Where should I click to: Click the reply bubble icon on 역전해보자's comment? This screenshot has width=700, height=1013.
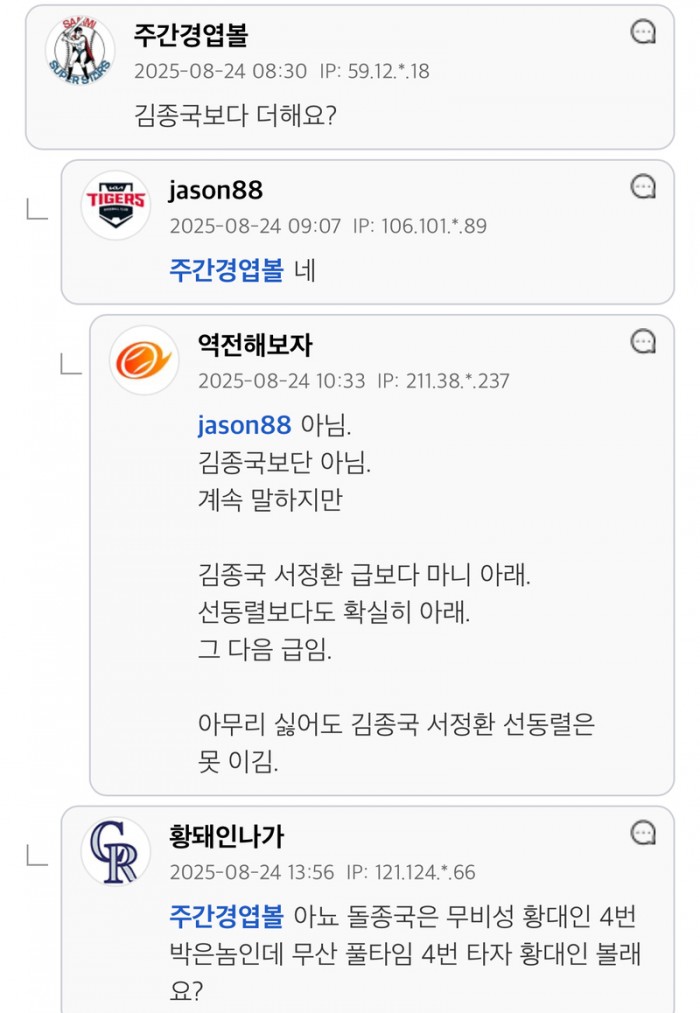click(644, 342)
